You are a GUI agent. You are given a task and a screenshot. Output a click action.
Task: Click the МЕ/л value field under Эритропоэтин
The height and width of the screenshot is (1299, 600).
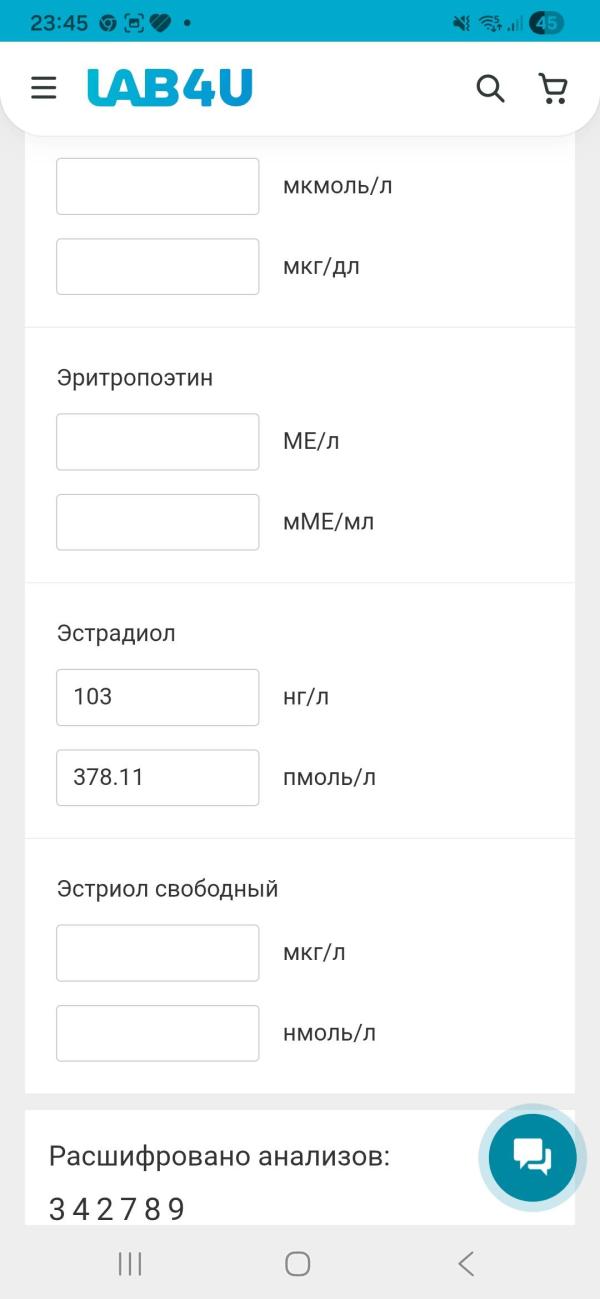point(157,441)
